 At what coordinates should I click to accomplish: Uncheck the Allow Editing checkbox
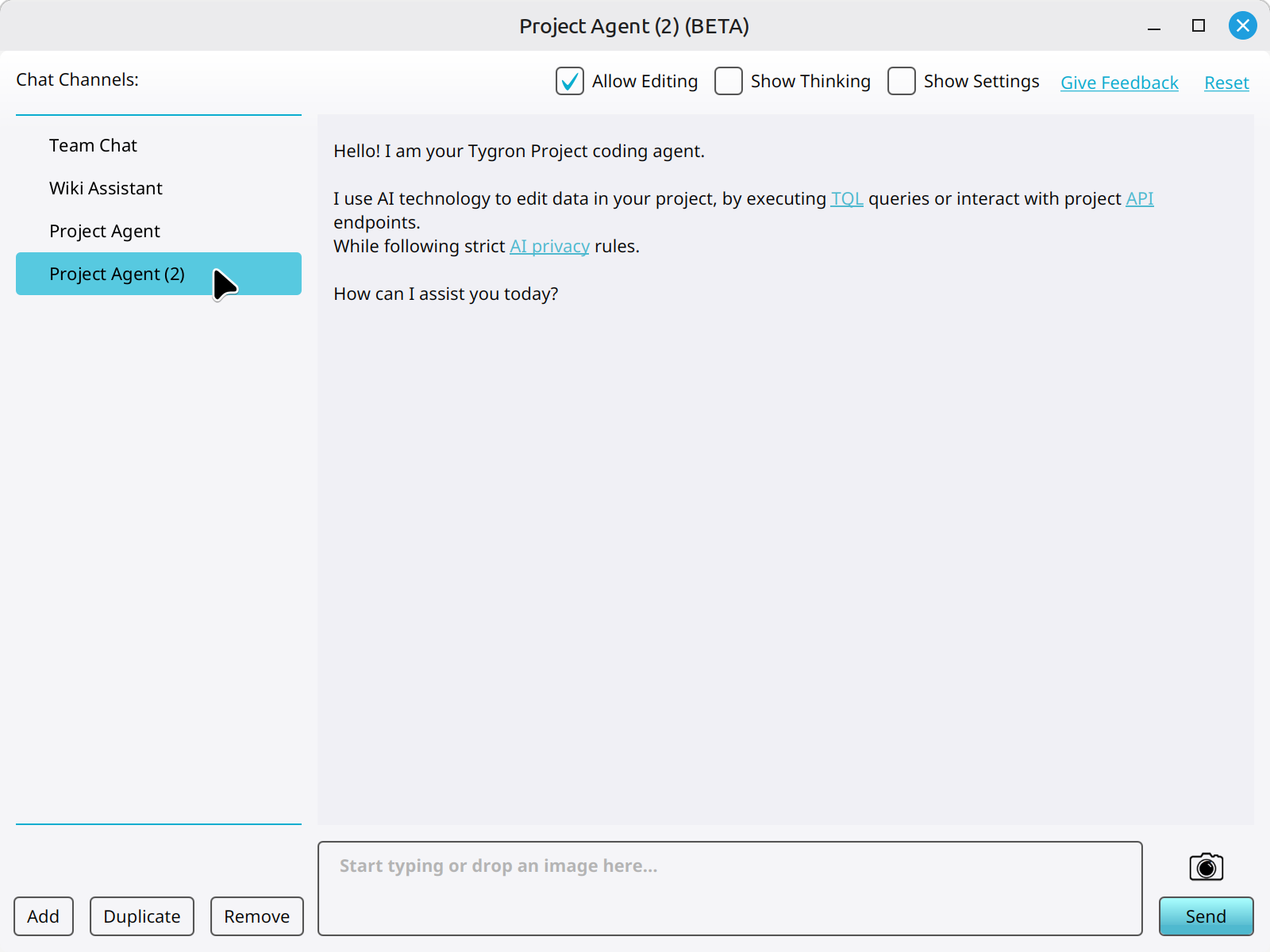(x=570, y=81)
